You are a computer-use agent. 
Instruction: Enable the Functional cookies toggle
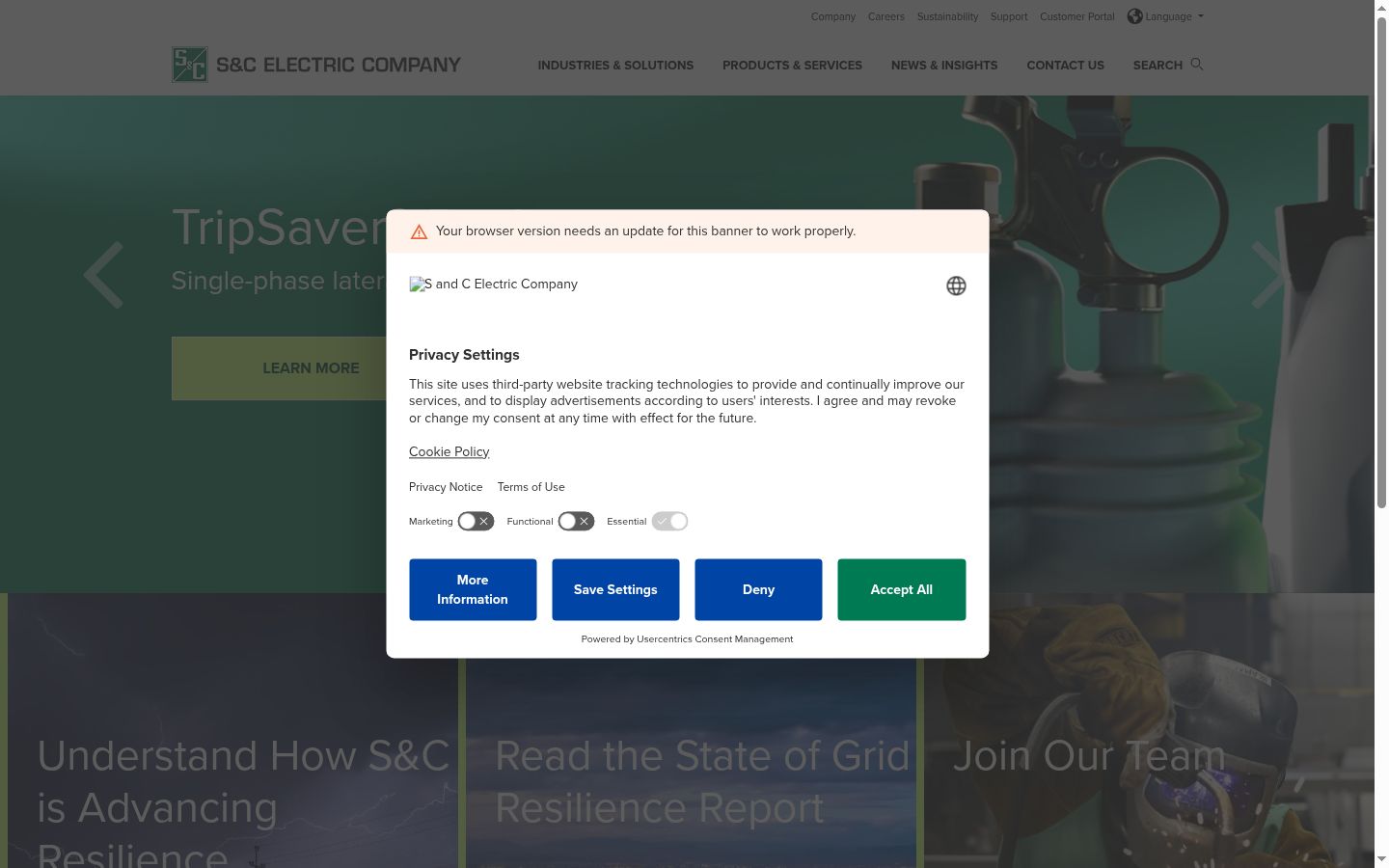[576, 522]
